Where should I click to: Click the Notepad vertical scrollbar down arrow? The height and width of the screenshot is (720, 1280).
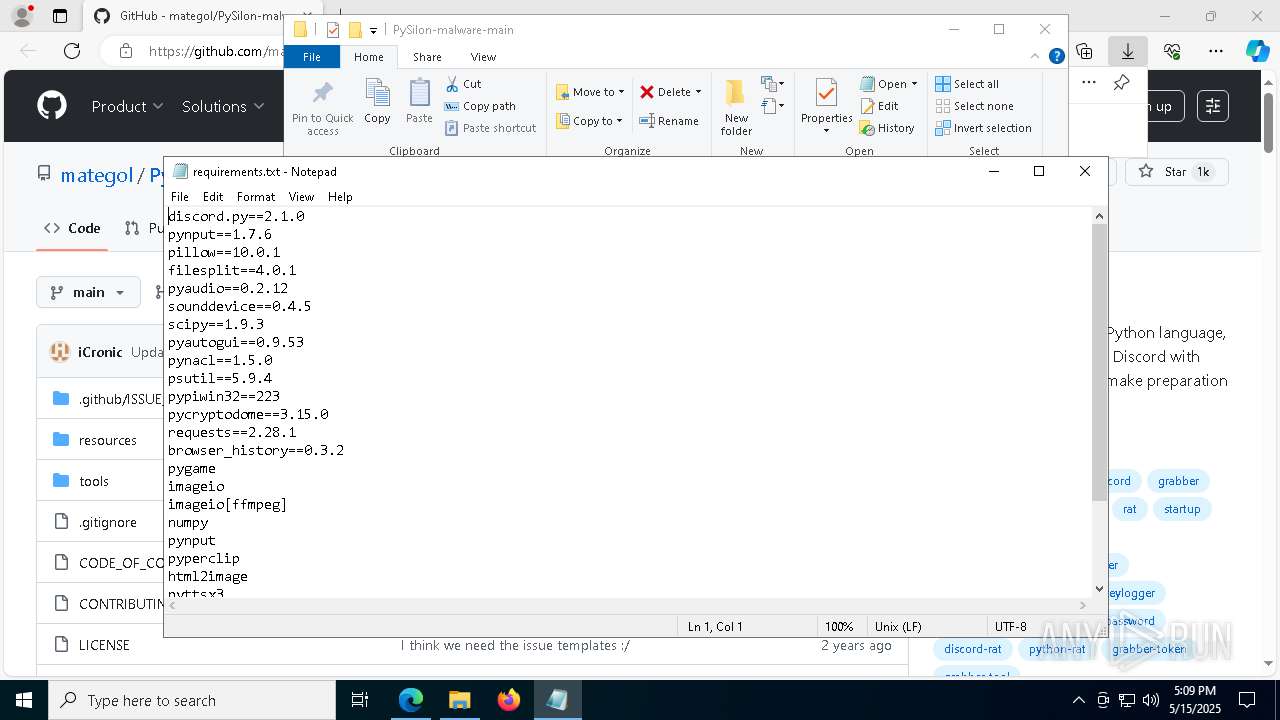coord(1100,589)
